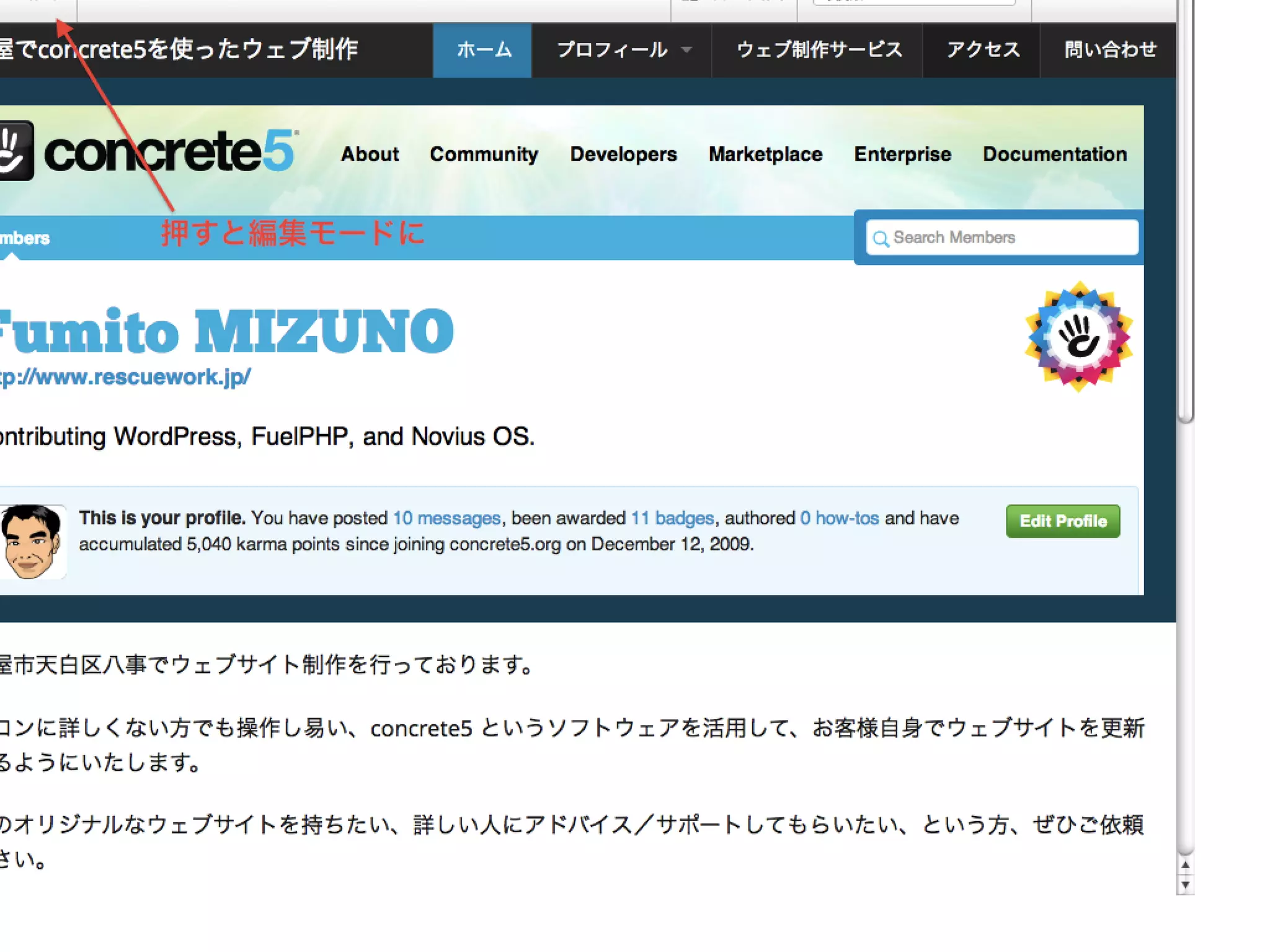Viewport: 1270px width, 952px height.
Task: Open the 11 badges link
Action: 672,518
